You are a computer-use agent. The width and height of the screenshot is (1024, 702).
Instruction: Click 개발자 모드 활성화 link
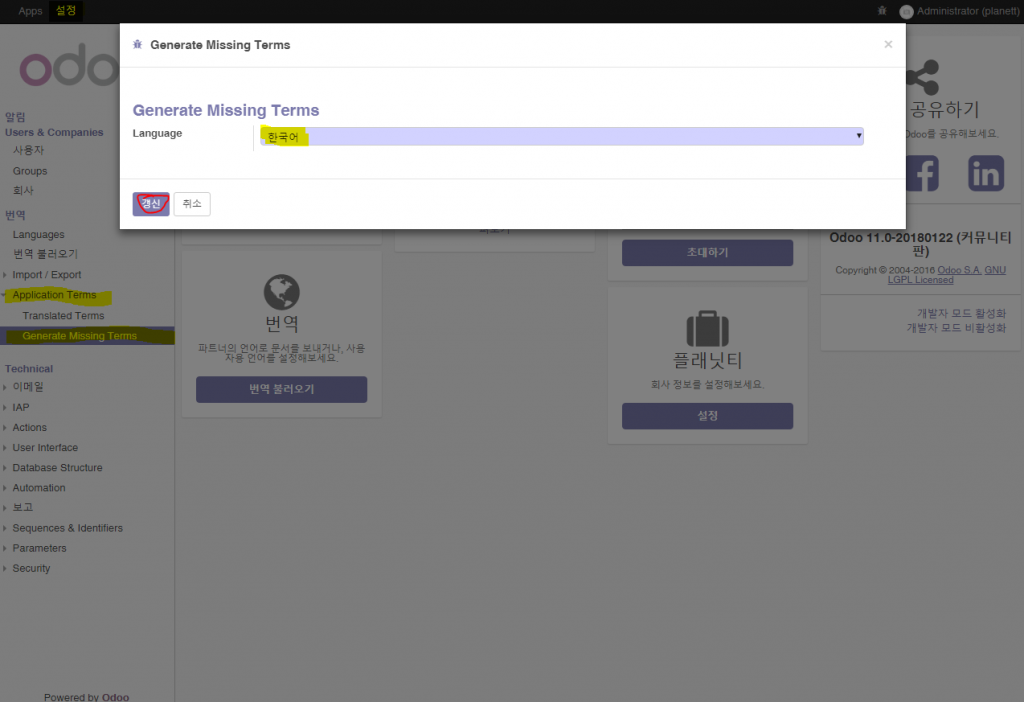point(961,314)
